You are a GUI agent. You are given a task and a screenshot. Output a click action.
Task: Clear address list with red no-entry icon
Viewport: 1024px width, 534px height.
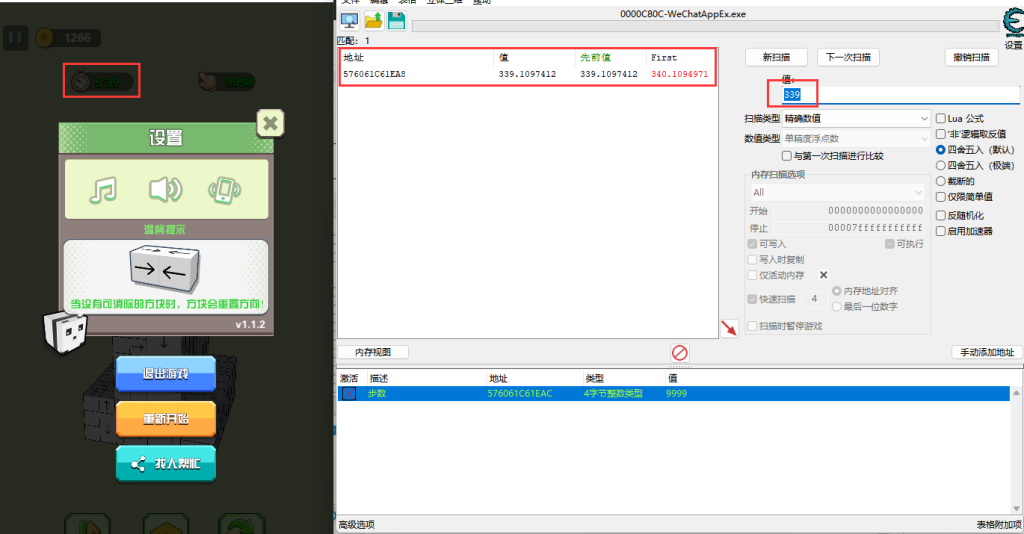tap(680, 353)
